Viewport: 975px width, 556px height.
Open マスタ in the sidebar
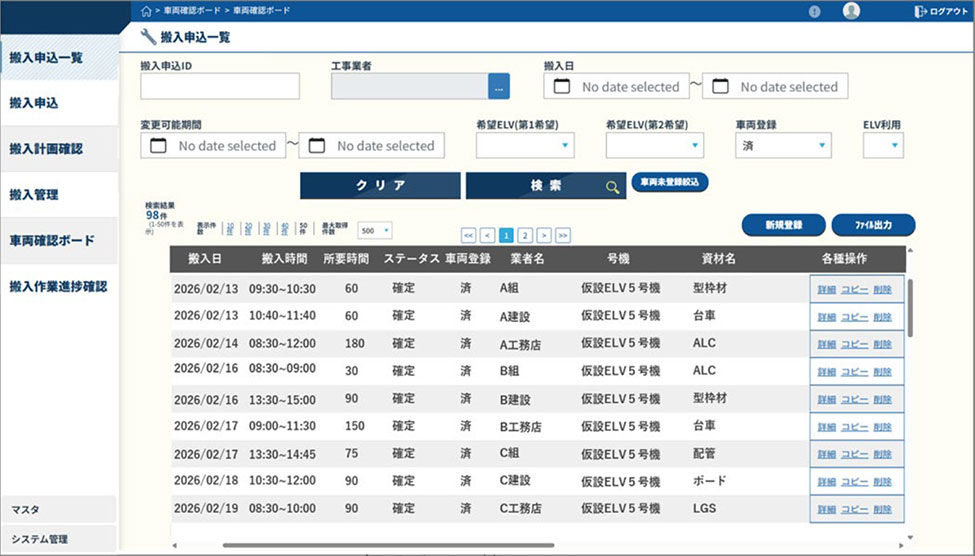click(x=58, y=509)
